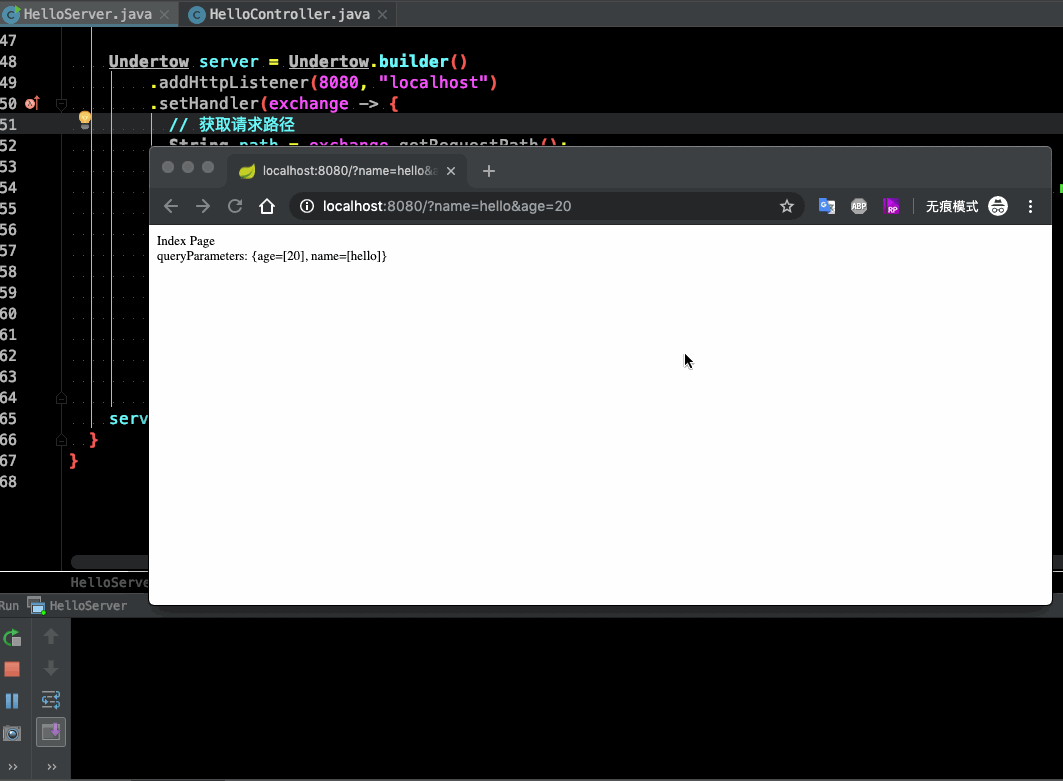Collapse the lambda fold at line 50
The height and width of the screenshot is (781, 1063).
click(x=61, y=104)
